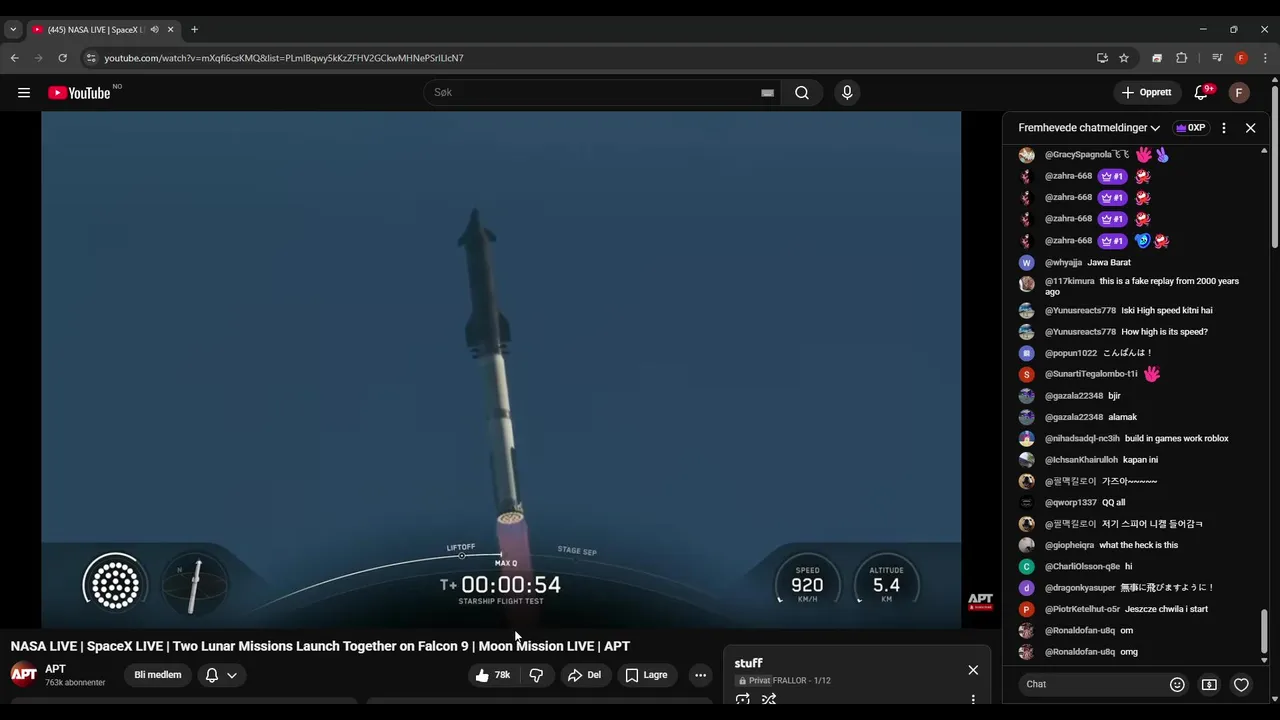The width and height of the screenshot is (1280, 720).
Task: Click the Opprett create button
Action: pyautogui.click(x=1147, y=93)
